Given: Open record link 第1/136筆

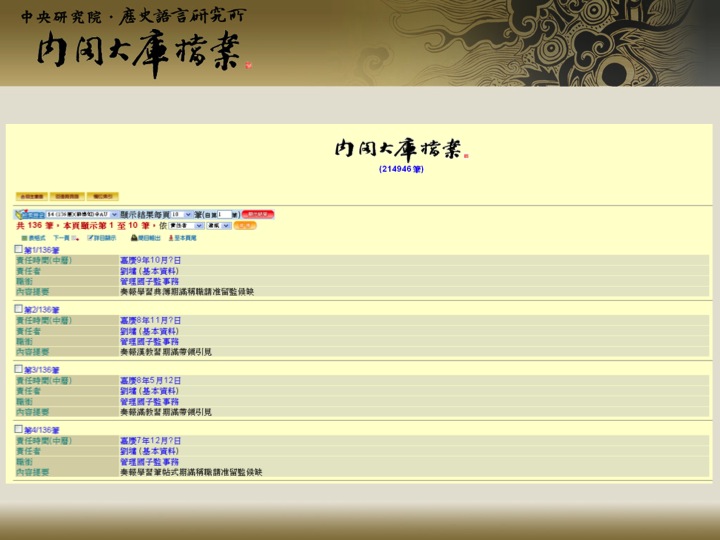Looking at the screenshot, I should (42, 250).
